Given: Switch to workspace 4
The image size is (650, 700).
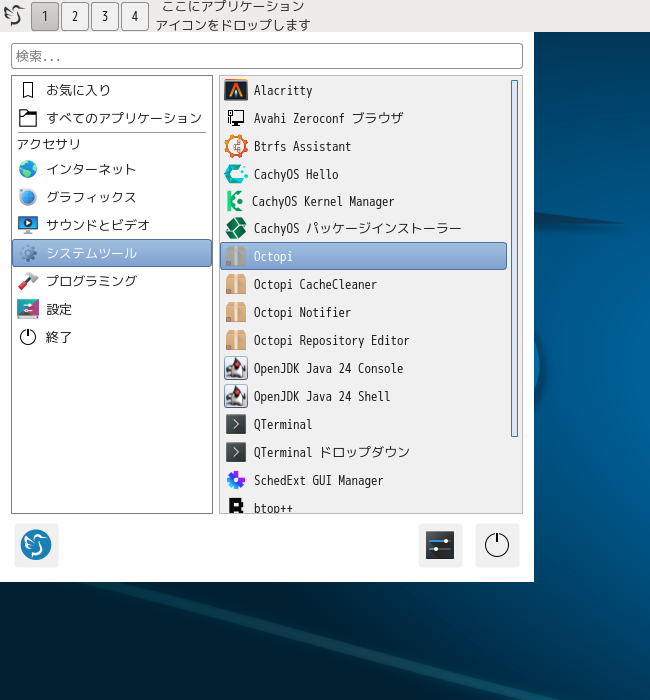Looking at the screenshot, I should point(135,16).
